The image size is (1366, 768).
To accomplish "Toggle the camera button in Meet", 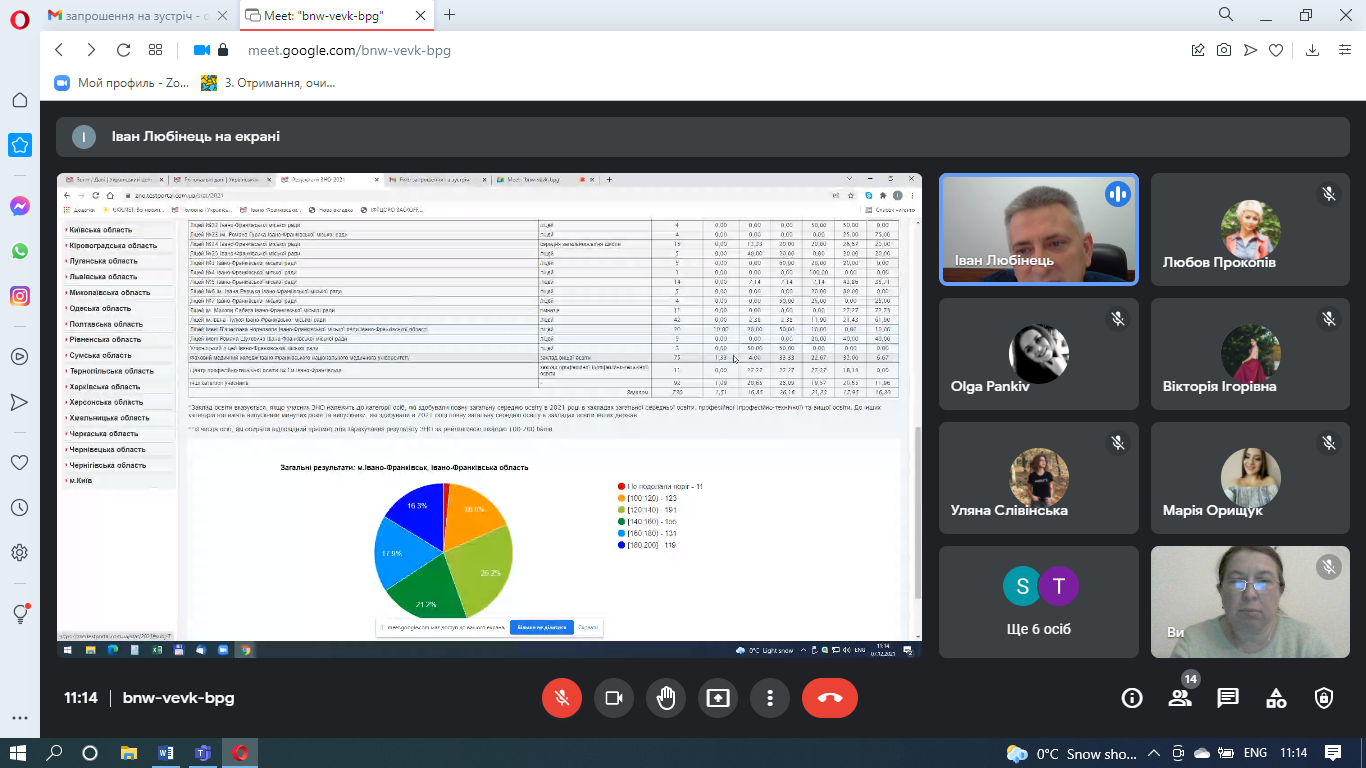I will tap(614, 698).
